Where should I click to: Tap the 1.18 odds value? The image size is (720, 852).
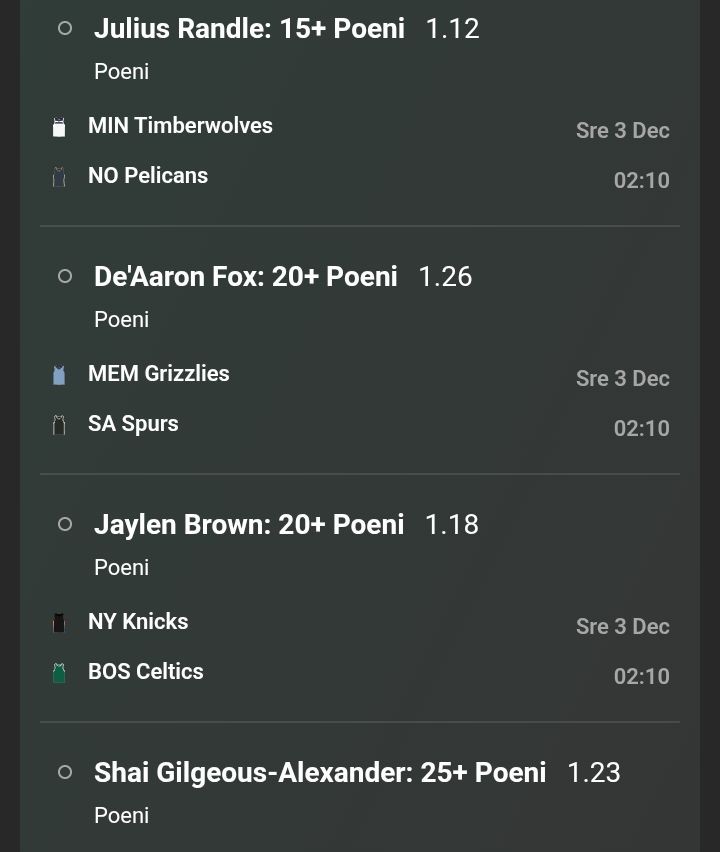tap(452, 525)
